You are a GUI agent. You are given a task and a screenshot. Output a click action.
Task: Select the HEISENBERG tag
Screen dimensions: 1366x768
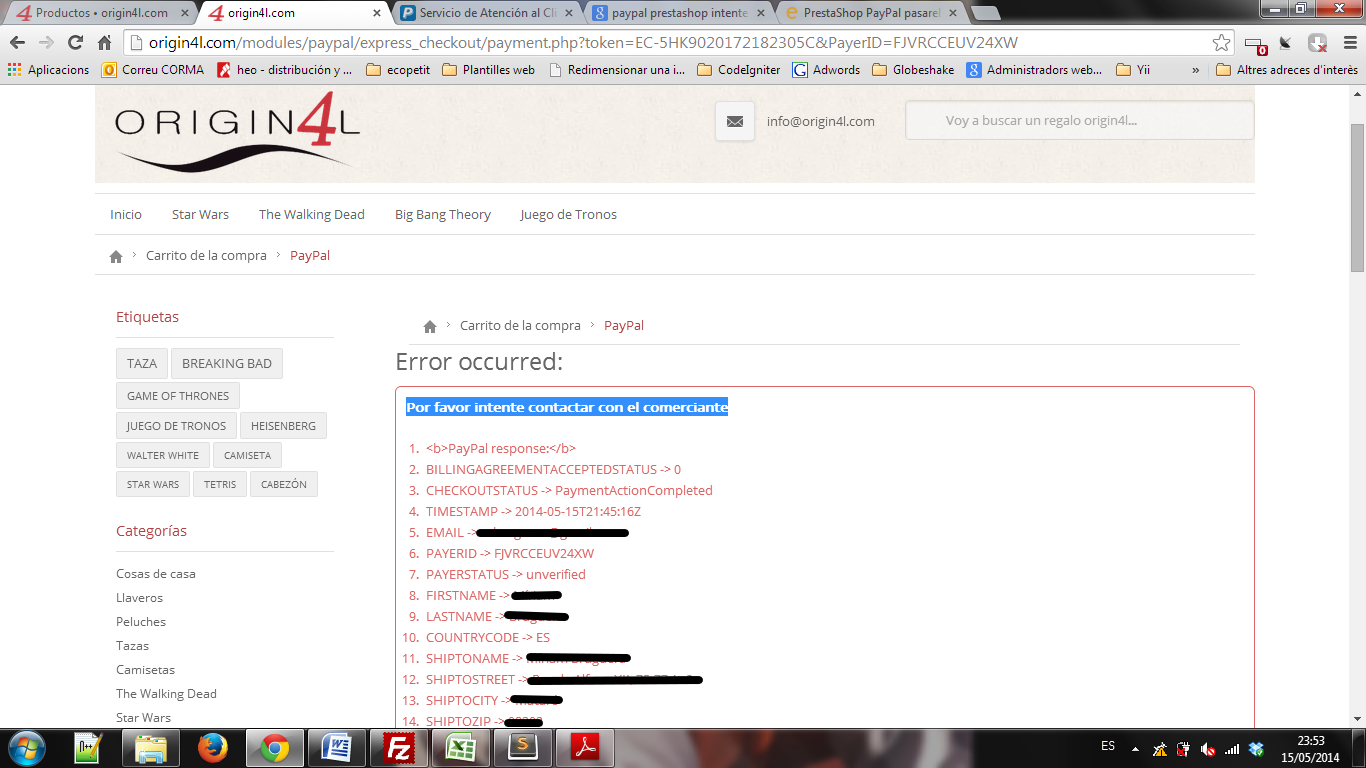tap(283, 426)
